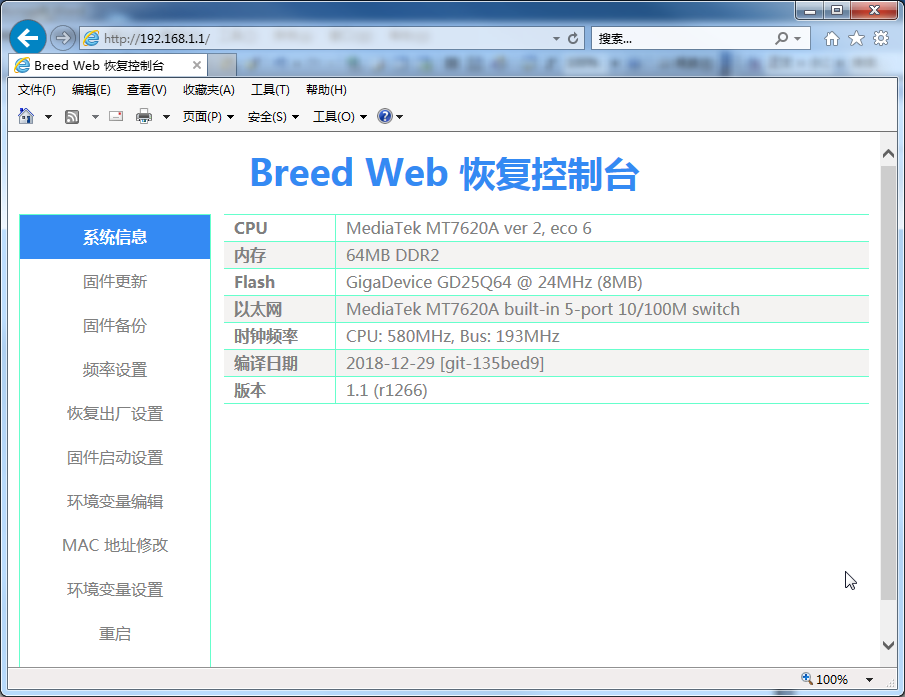This screenshot has height=697, width=905.
Task: Click the CPU value MediaTek MT7620A ver 2
Action: [x=469, y=228]
